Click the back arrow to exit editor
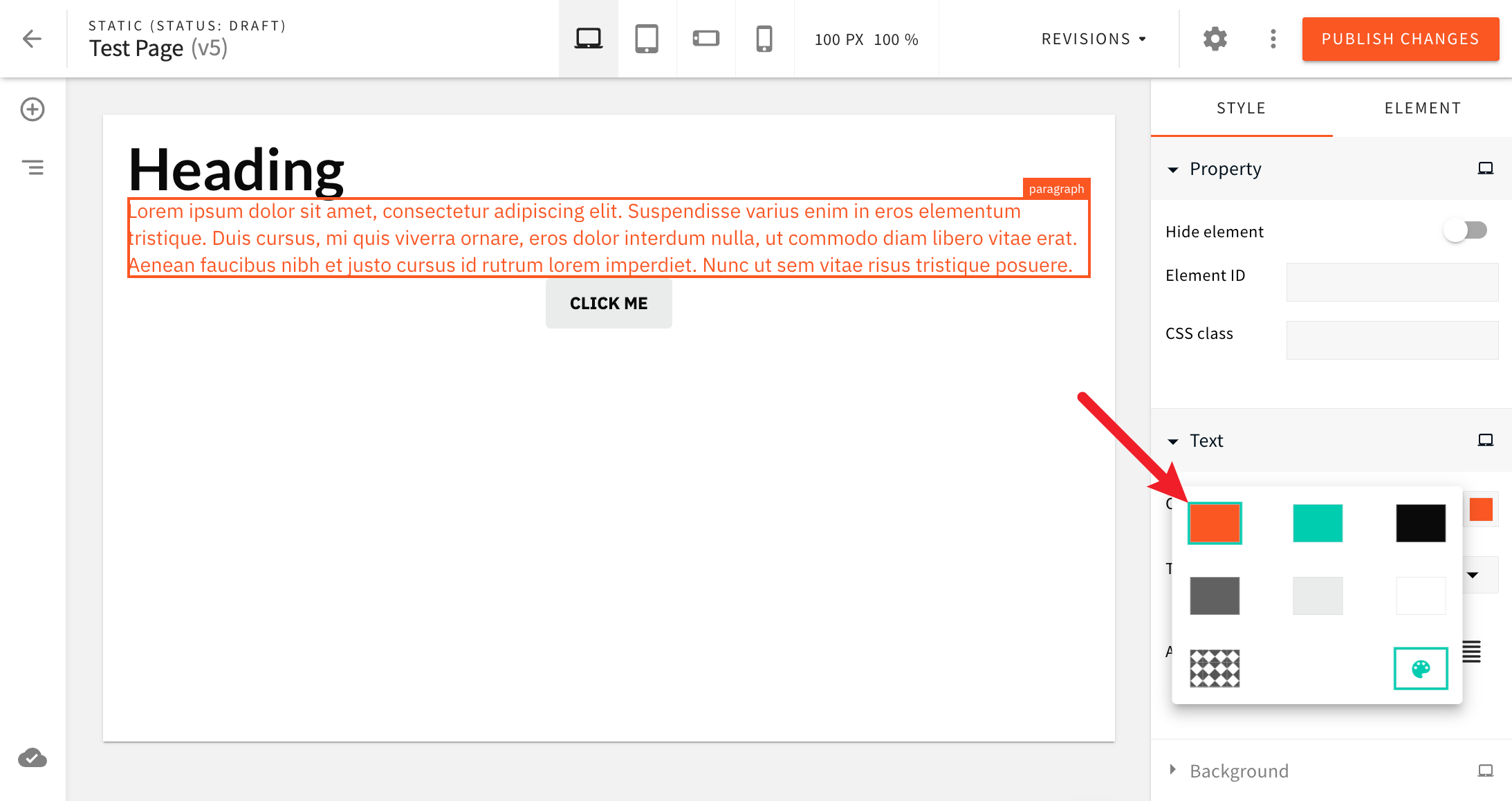 [x=31, y=39]
